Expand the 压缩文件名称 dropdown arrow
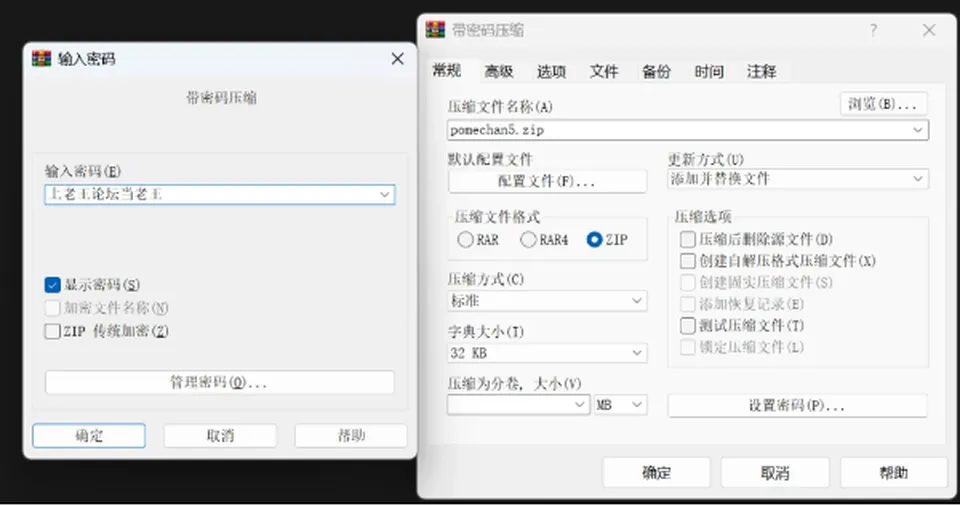This screenshot has height=506, width=960. 918,130
